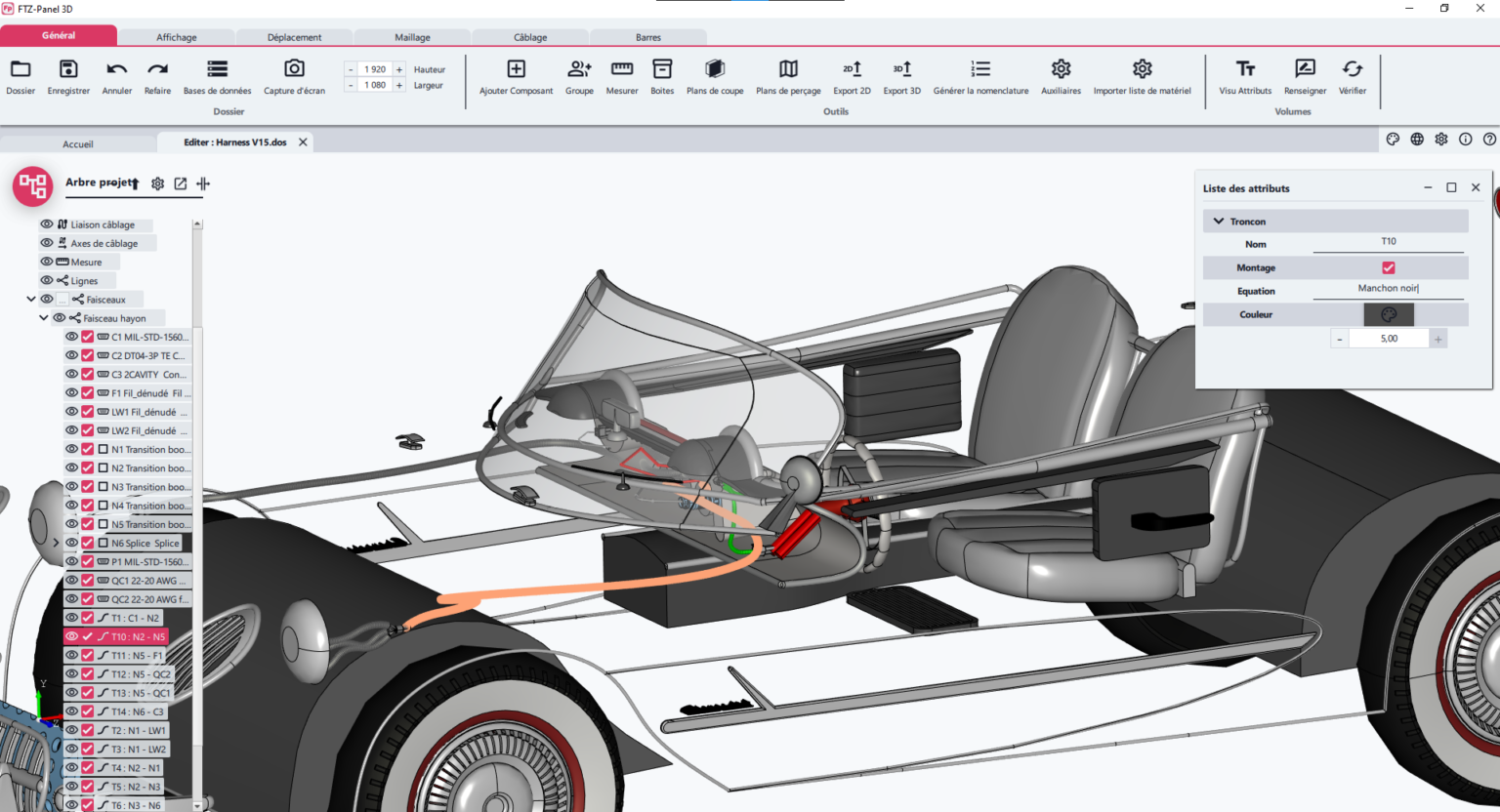
Task: Click Annuler to undo last action
Action: coord(116,77)
